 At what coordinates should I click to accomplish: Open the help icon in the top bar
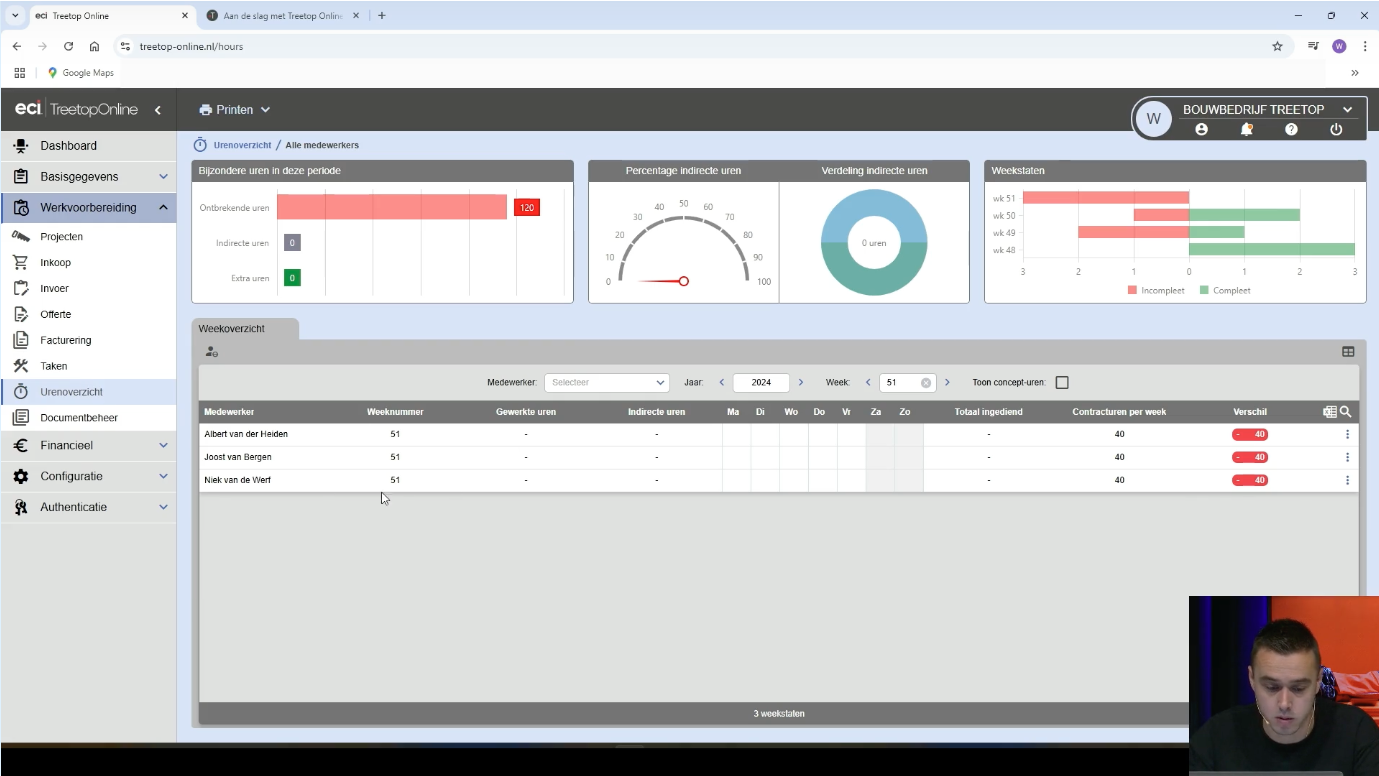(x=1290, y=128)
